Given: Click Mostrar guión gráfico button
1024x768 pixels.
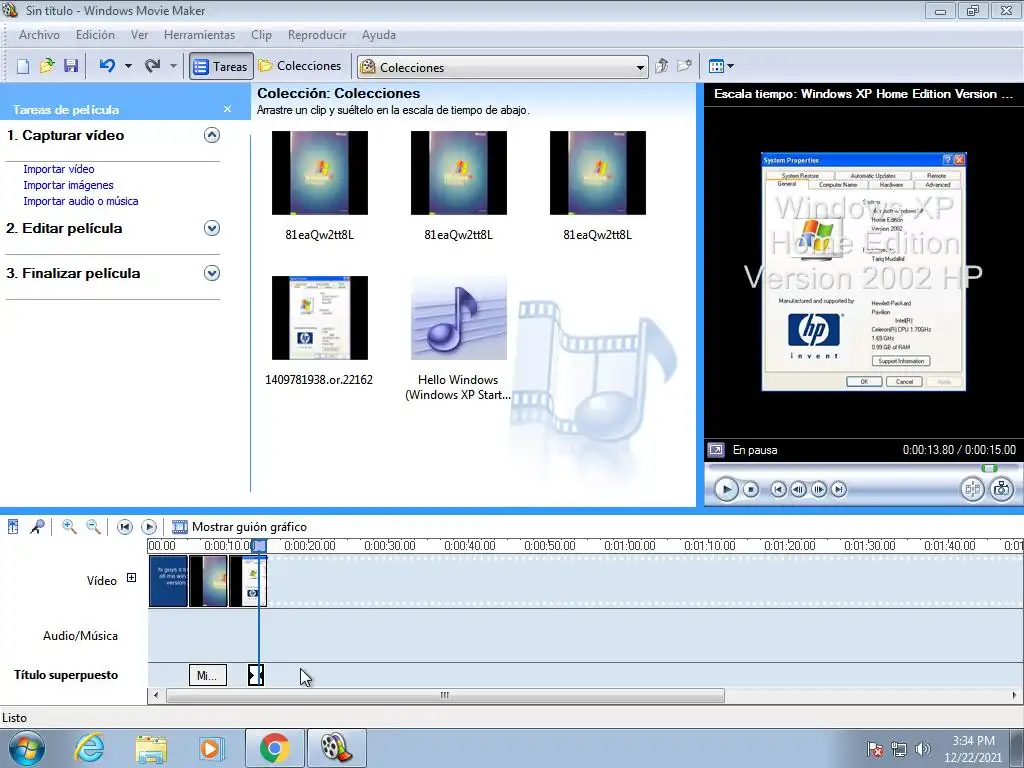Looking at the screenshot, I should point(239,526).
